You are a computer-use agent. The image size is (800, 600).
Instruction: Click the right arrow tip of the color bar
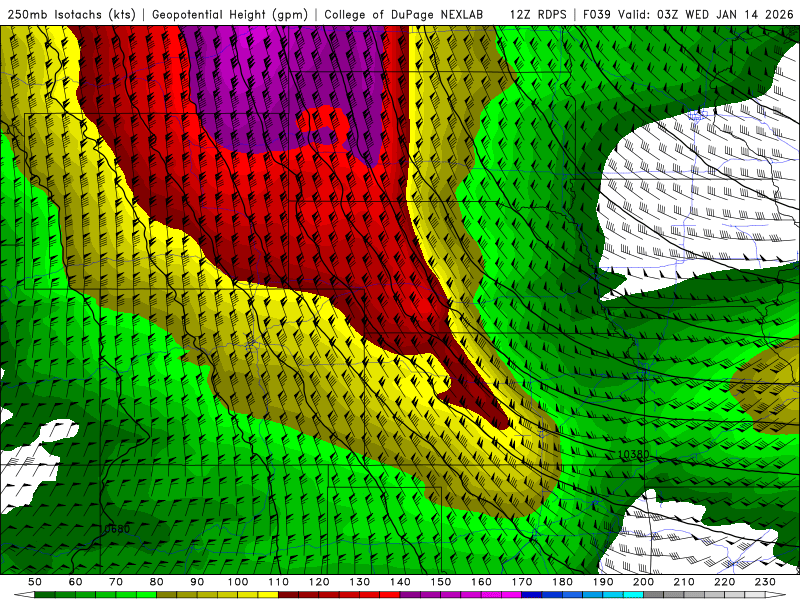point(776,595)
